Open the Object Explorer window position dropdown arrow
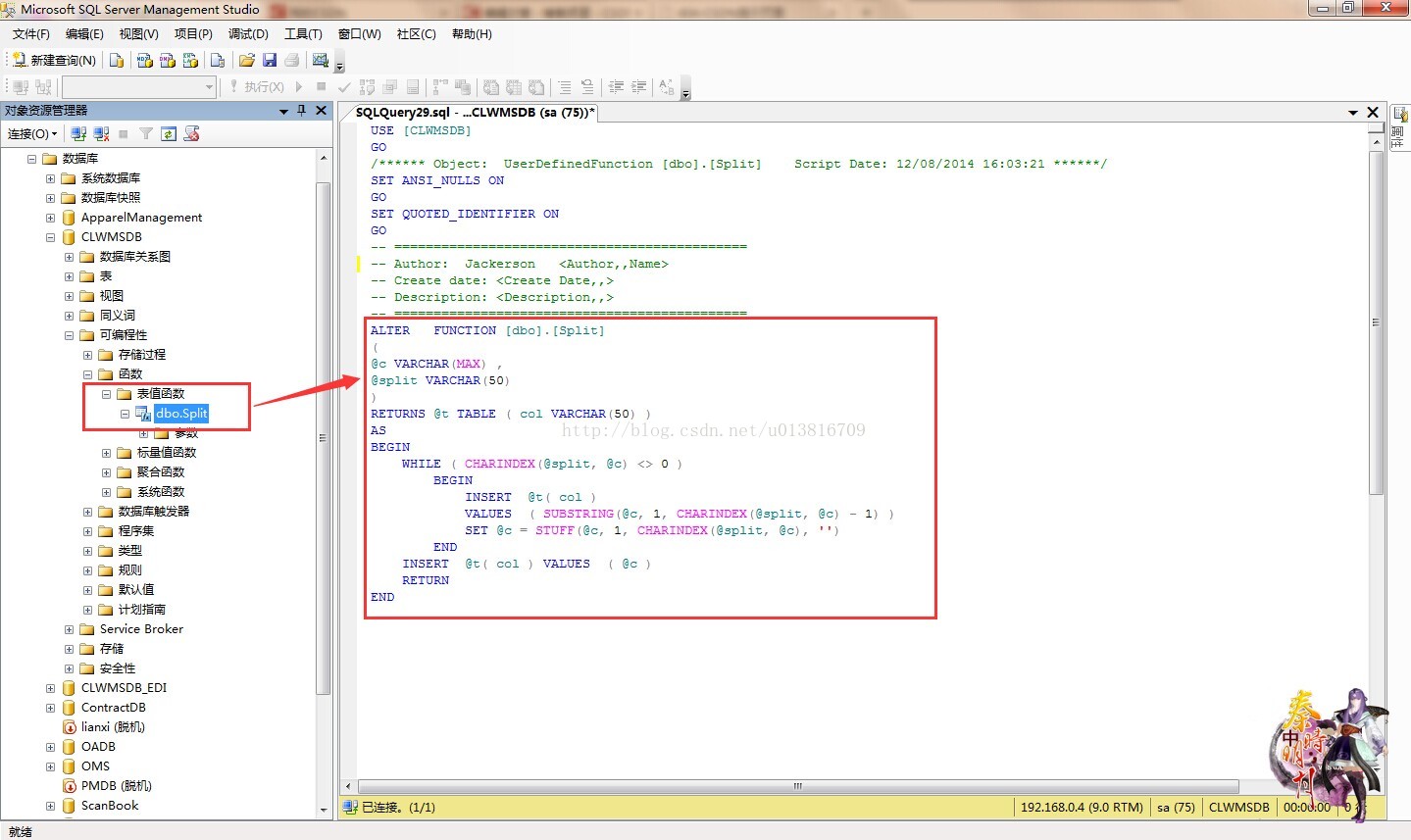Screen dimensions: 1411x840 click(x=283, y=111)
